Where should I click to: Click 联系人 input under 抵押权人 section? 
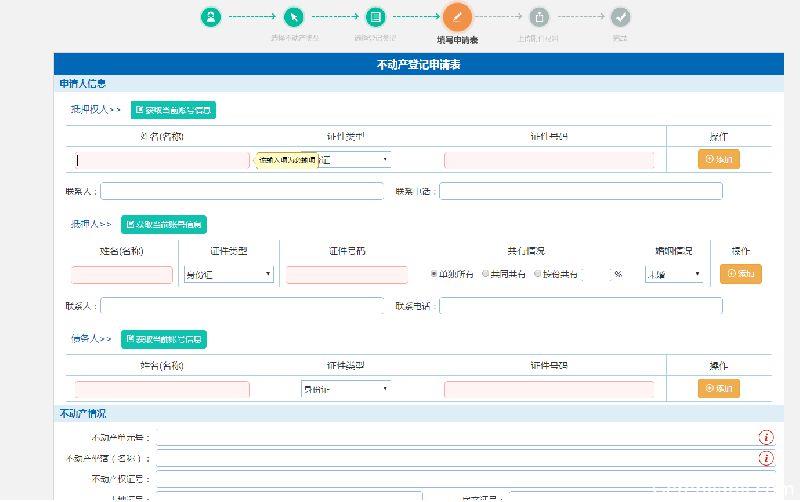coord(242,191)
